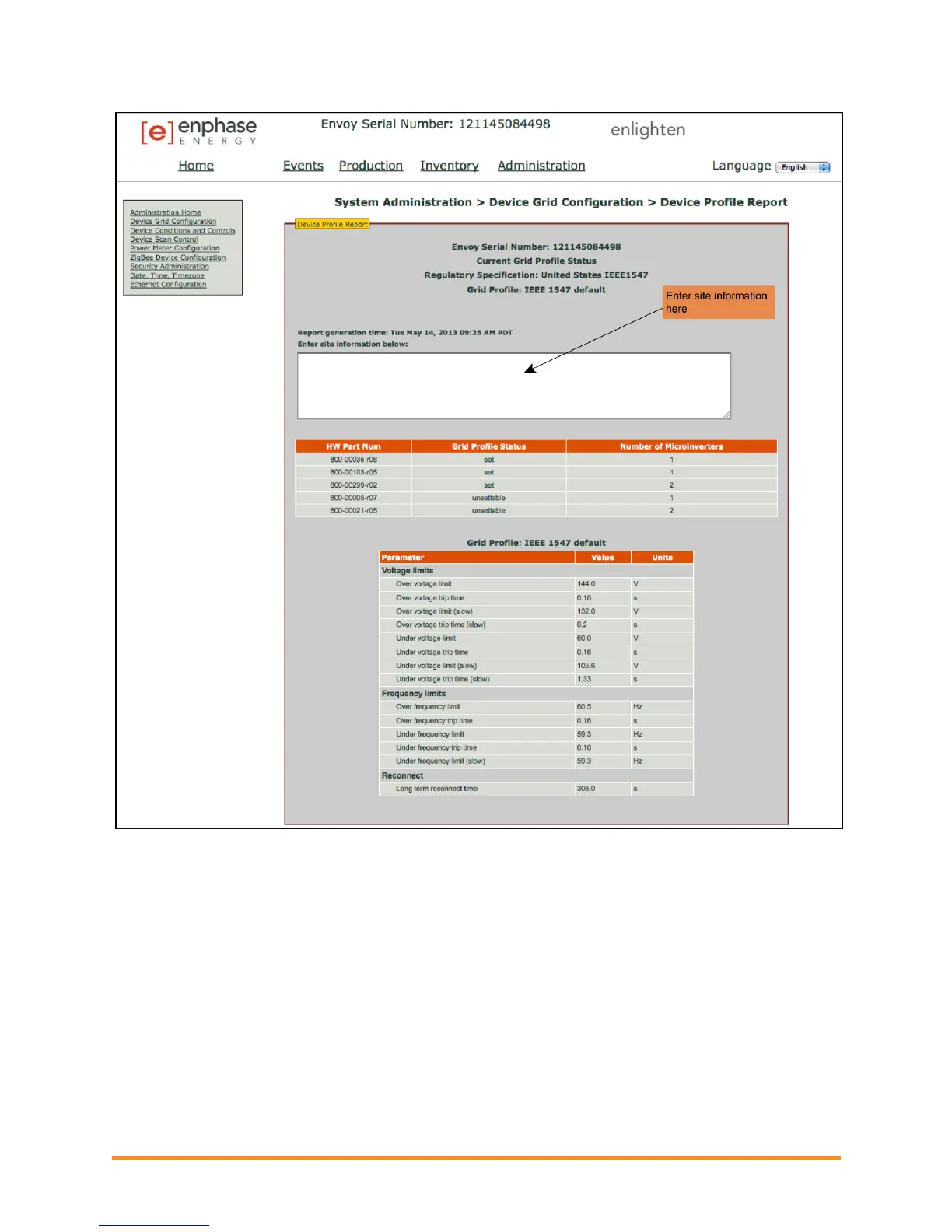952x1232 pixels.
Task: Click the HW Part Num column header
Action: 353,446
